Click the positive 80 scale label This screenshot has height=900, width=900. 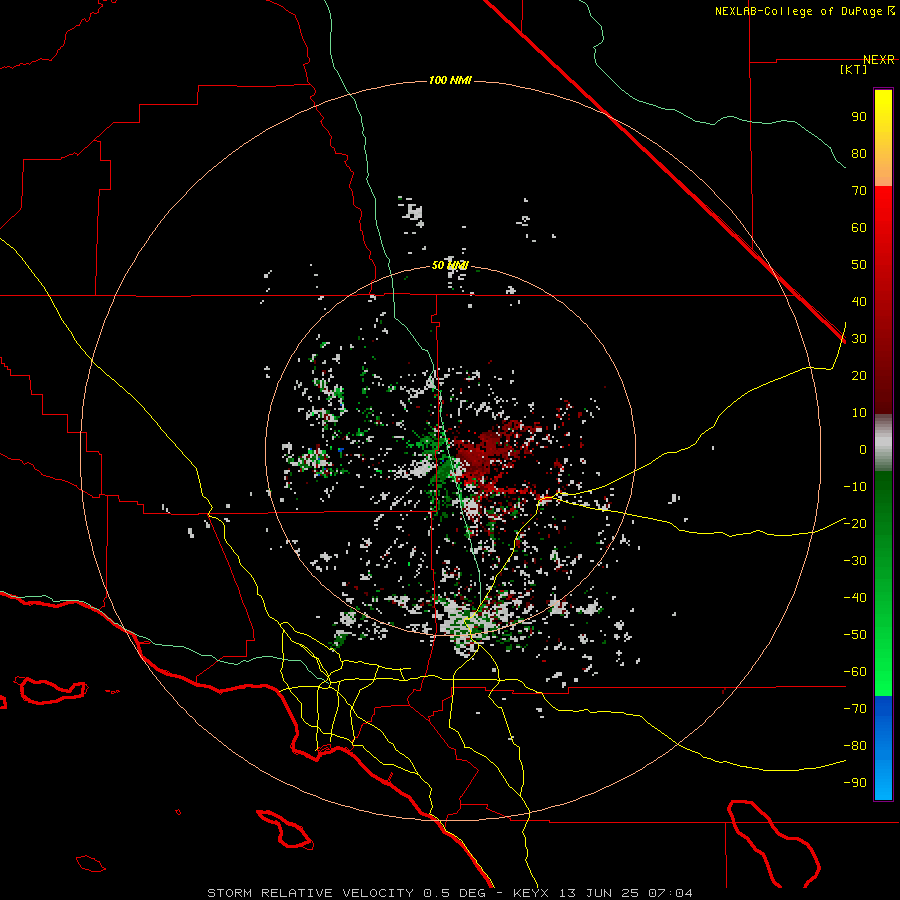coord(859,153)
